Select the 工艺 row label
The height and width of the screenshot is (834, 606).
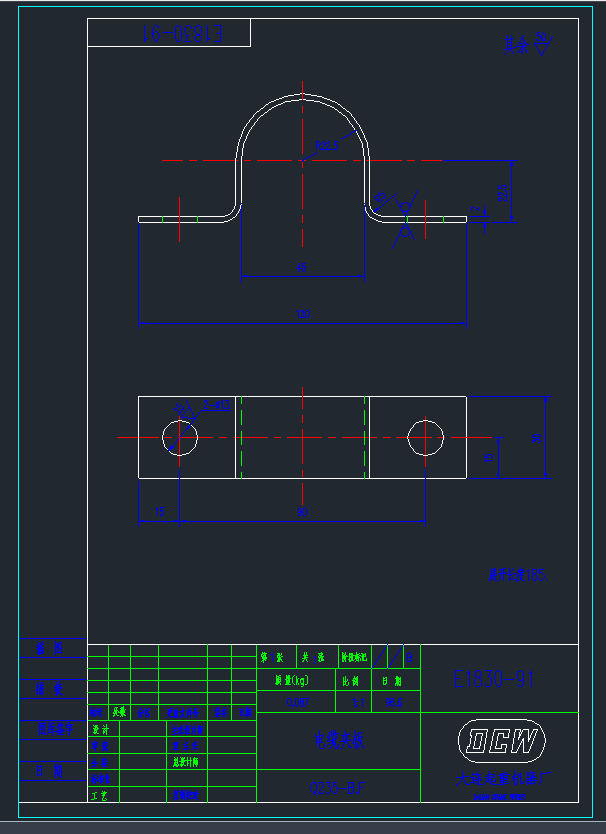pos(100,796)
